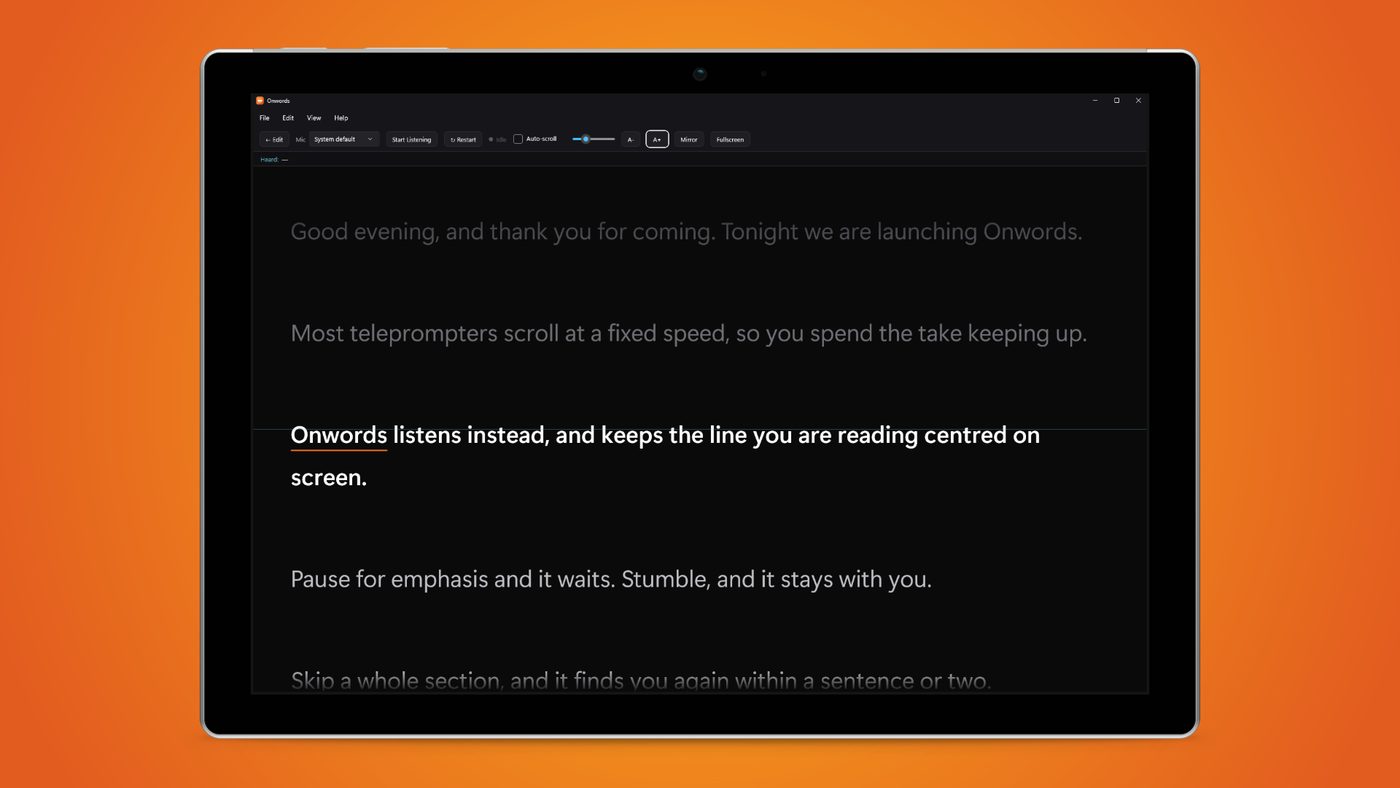
Task: Close the Onwords window
Action: [1138, 100]
